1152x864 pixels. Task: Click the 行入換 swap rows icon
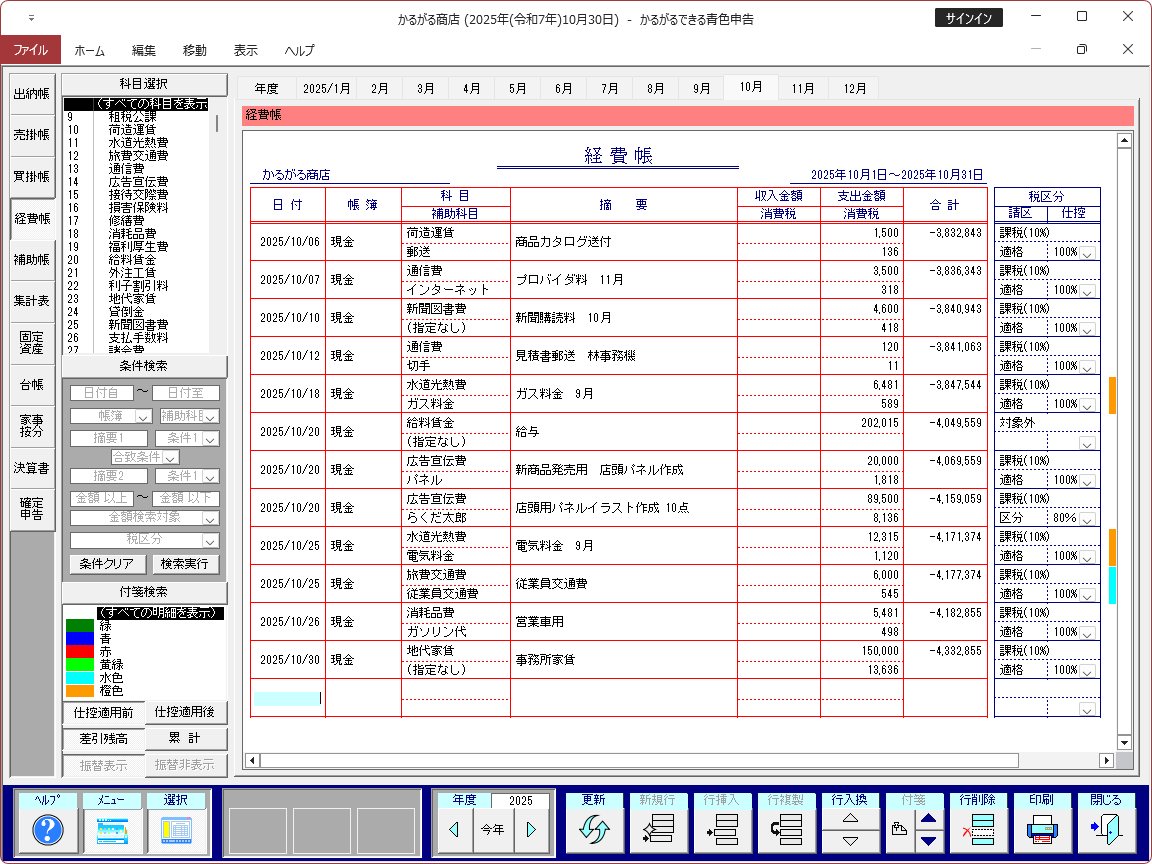click(x=849, y=829)
